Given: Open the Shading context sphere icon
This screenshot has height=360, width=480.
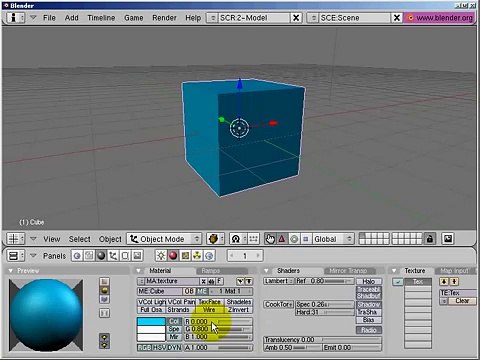Looking at the screenshot, I should 101,256.
